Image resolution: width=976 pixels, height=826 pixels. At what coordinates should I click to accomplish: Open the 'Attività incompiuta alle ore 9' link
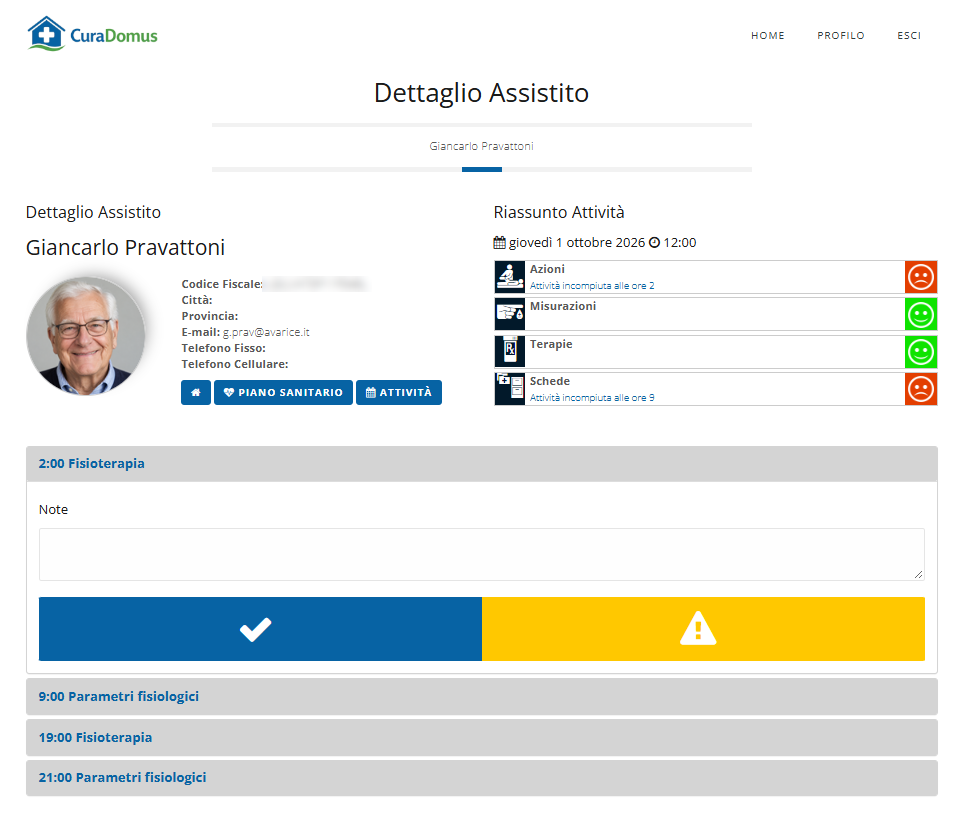(x=592, y=398)
